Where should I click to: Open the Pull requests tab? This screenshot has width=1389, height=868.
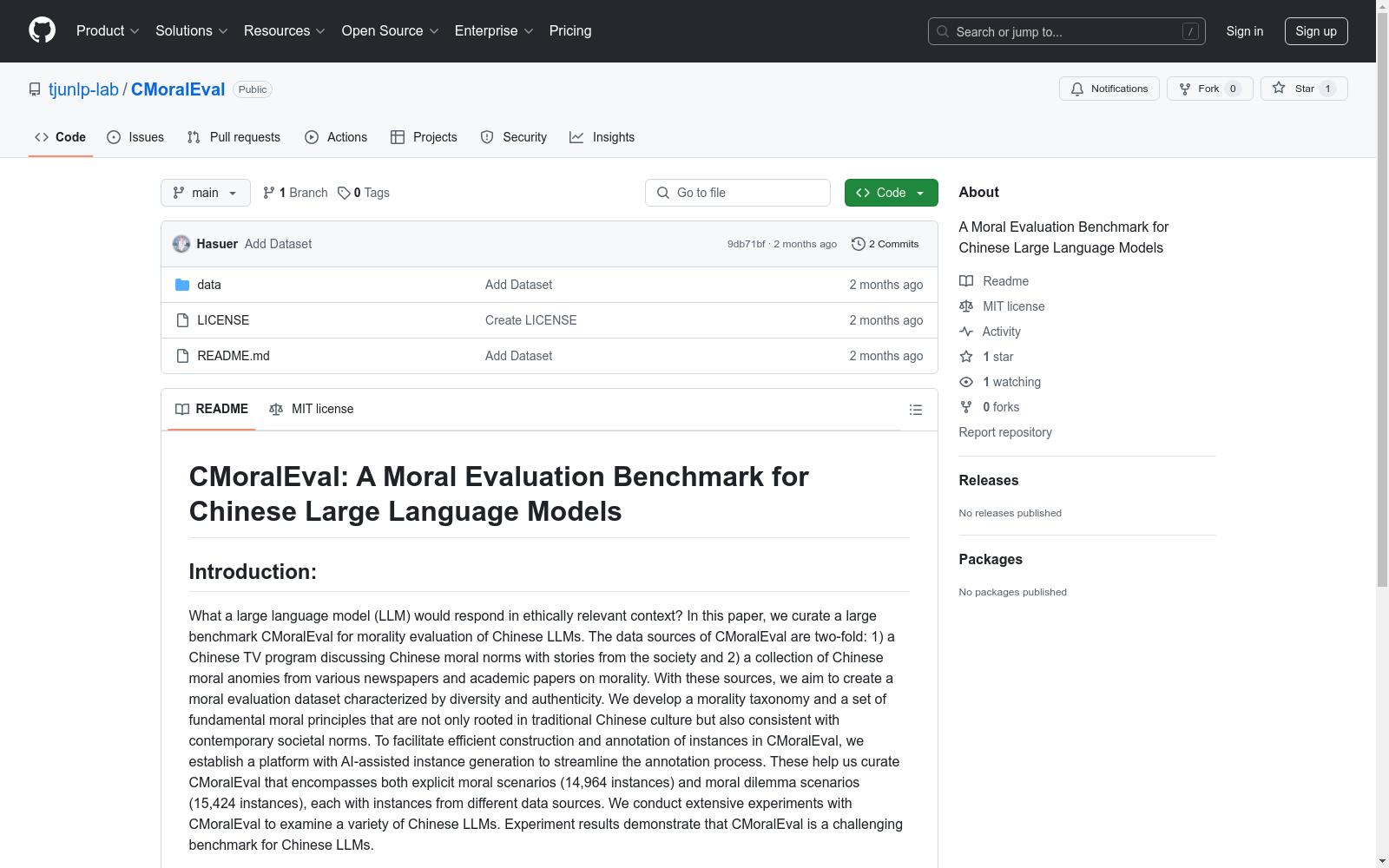[234, 137]
